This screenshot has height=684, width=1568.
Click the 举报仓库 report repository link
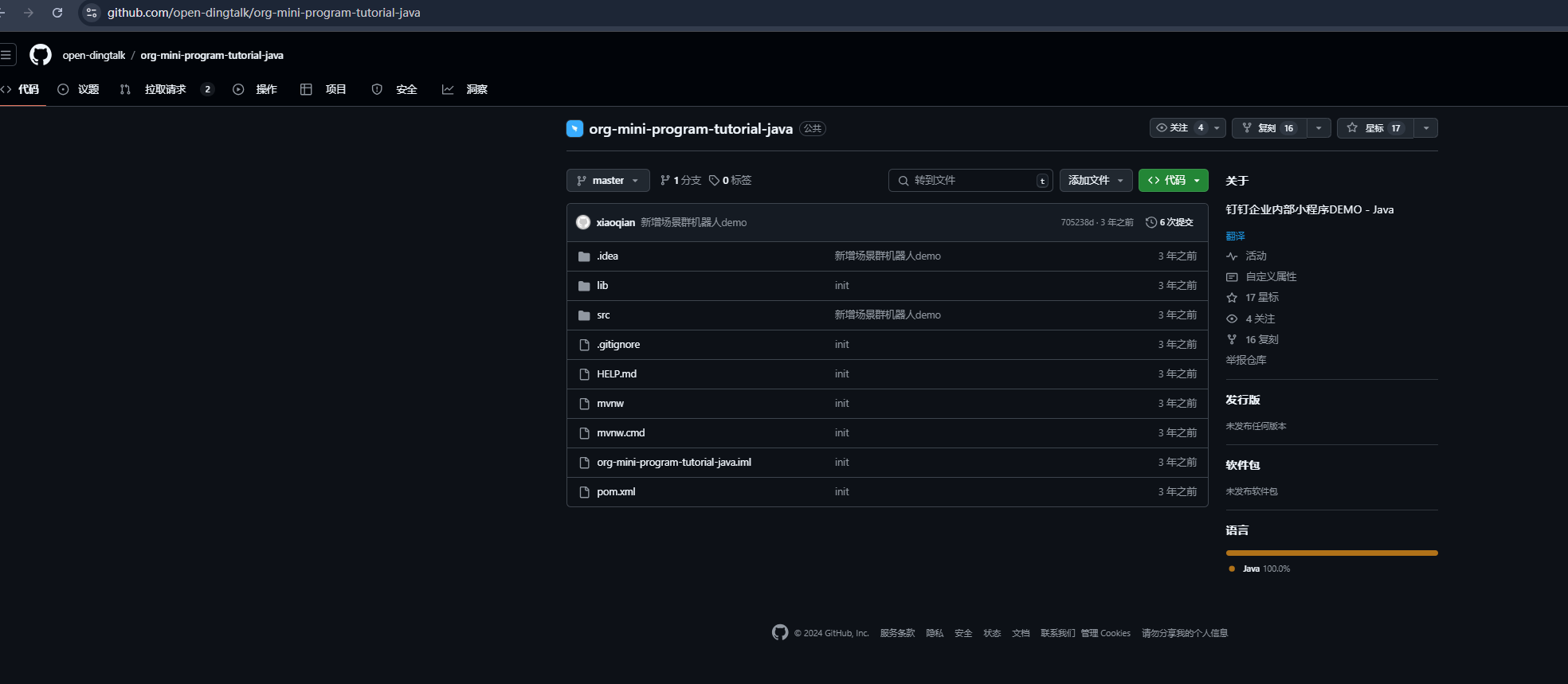(1246, 360)
